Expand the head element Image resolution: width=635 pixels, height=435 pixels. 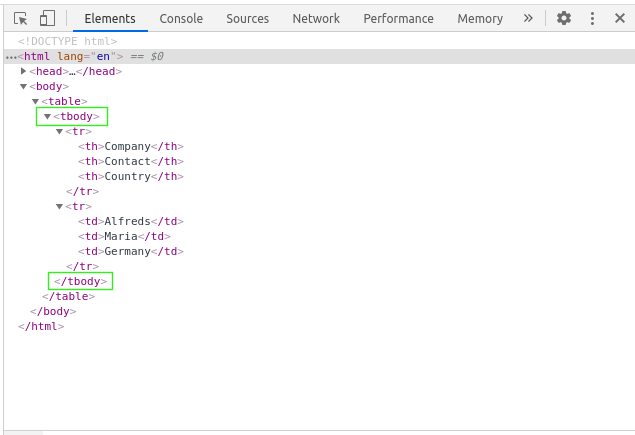pos(23,71)
